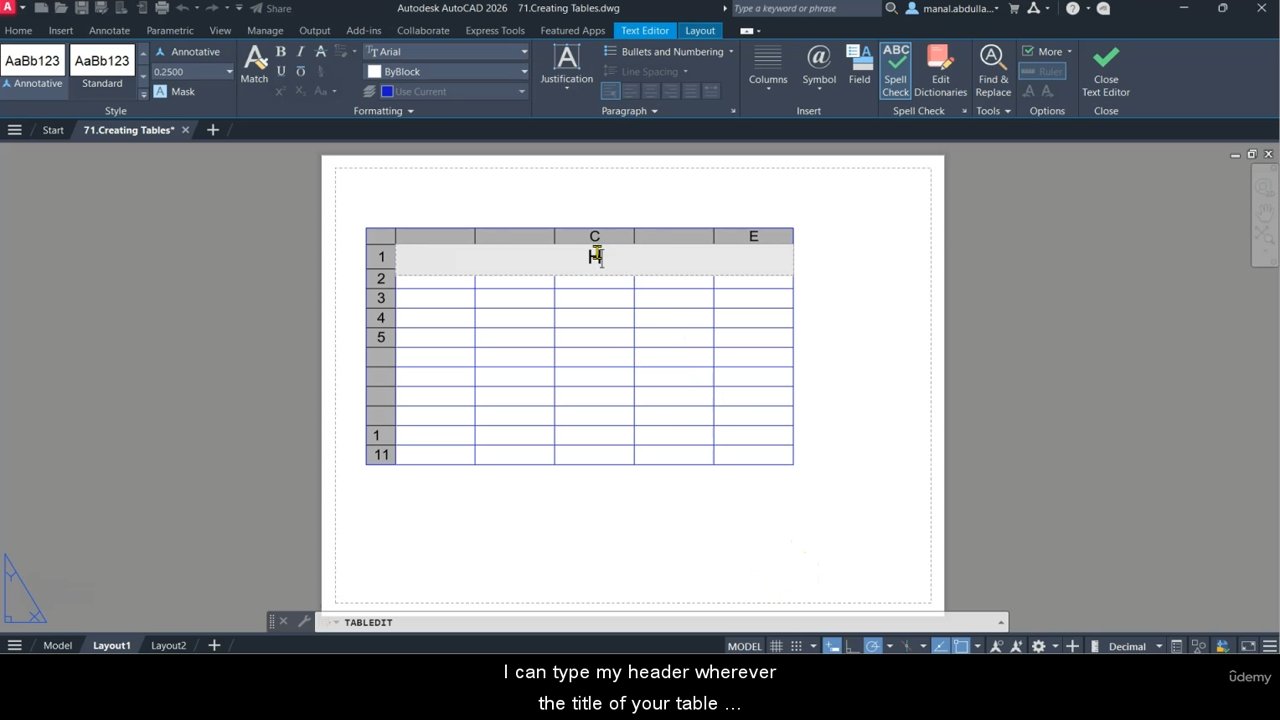
Task: Click the Match text formatting icon
Action: (x=254, y=64)
